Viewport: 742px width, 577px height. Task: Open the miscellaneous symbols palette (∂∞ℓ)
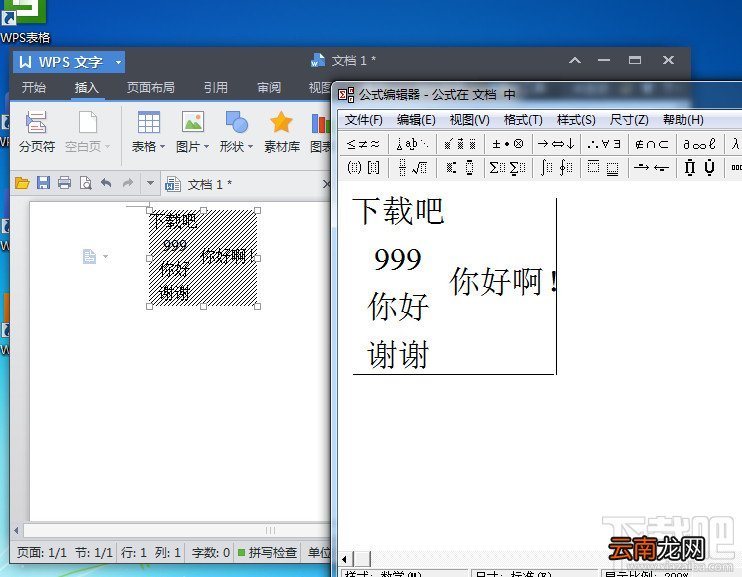[x=700, y=144]
